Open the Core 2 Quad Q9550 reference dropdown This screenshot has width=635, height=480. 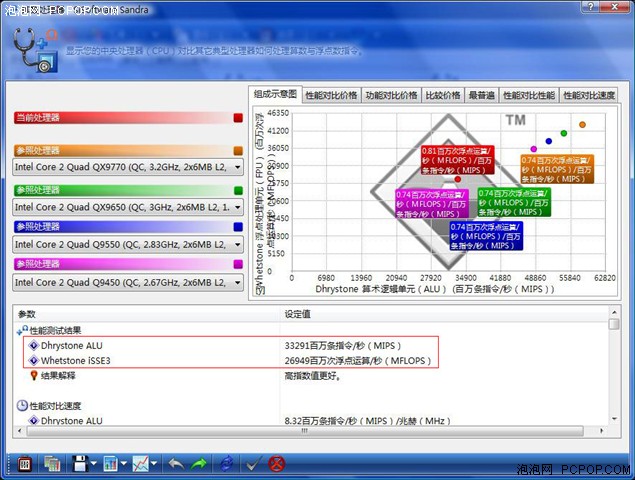click(x=128, y=245)
